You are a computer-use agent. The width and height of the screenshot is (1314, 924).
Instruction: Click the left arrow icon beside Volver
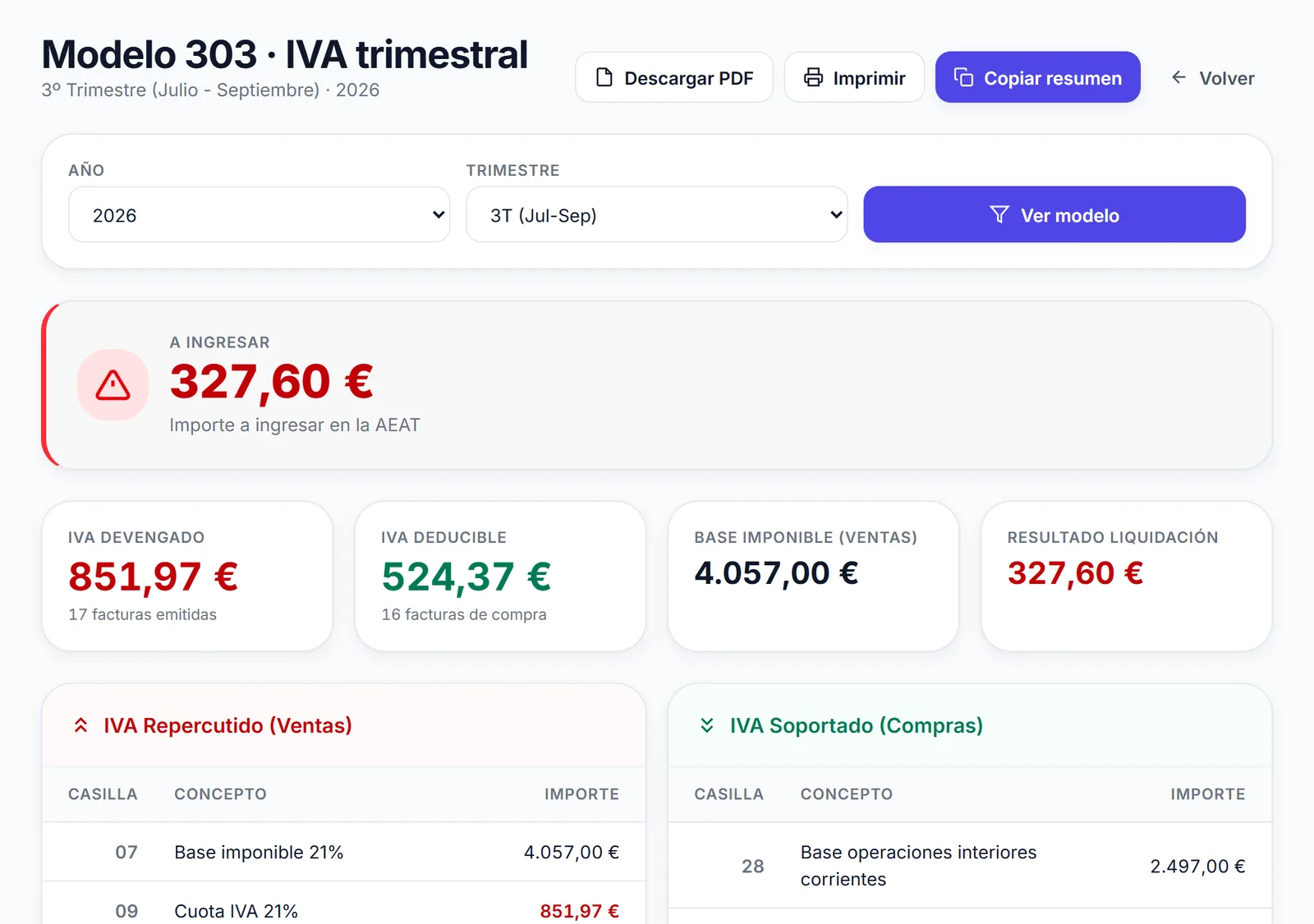point(1178,77)
